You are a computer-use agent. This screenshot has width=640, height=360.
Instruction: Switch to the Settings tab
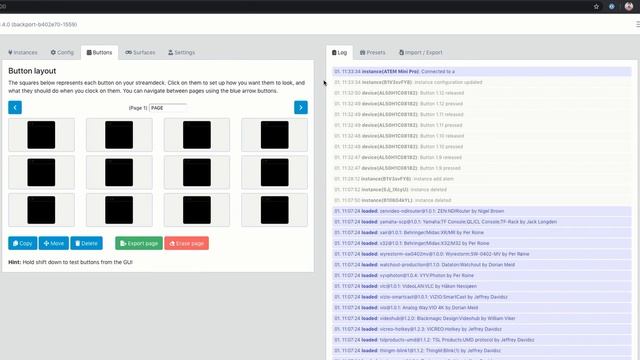[182, 52]
